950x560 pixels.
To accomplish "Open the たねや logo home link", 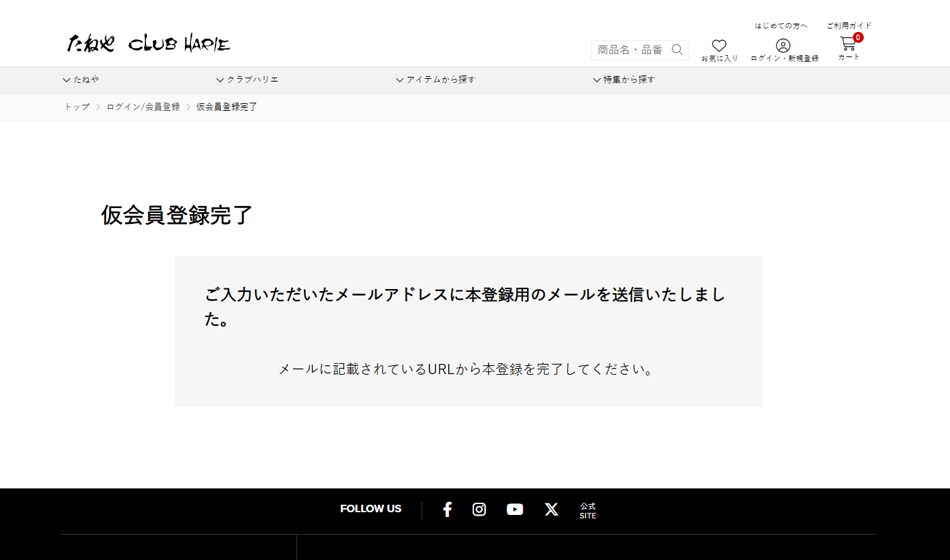I will point(90,43).
